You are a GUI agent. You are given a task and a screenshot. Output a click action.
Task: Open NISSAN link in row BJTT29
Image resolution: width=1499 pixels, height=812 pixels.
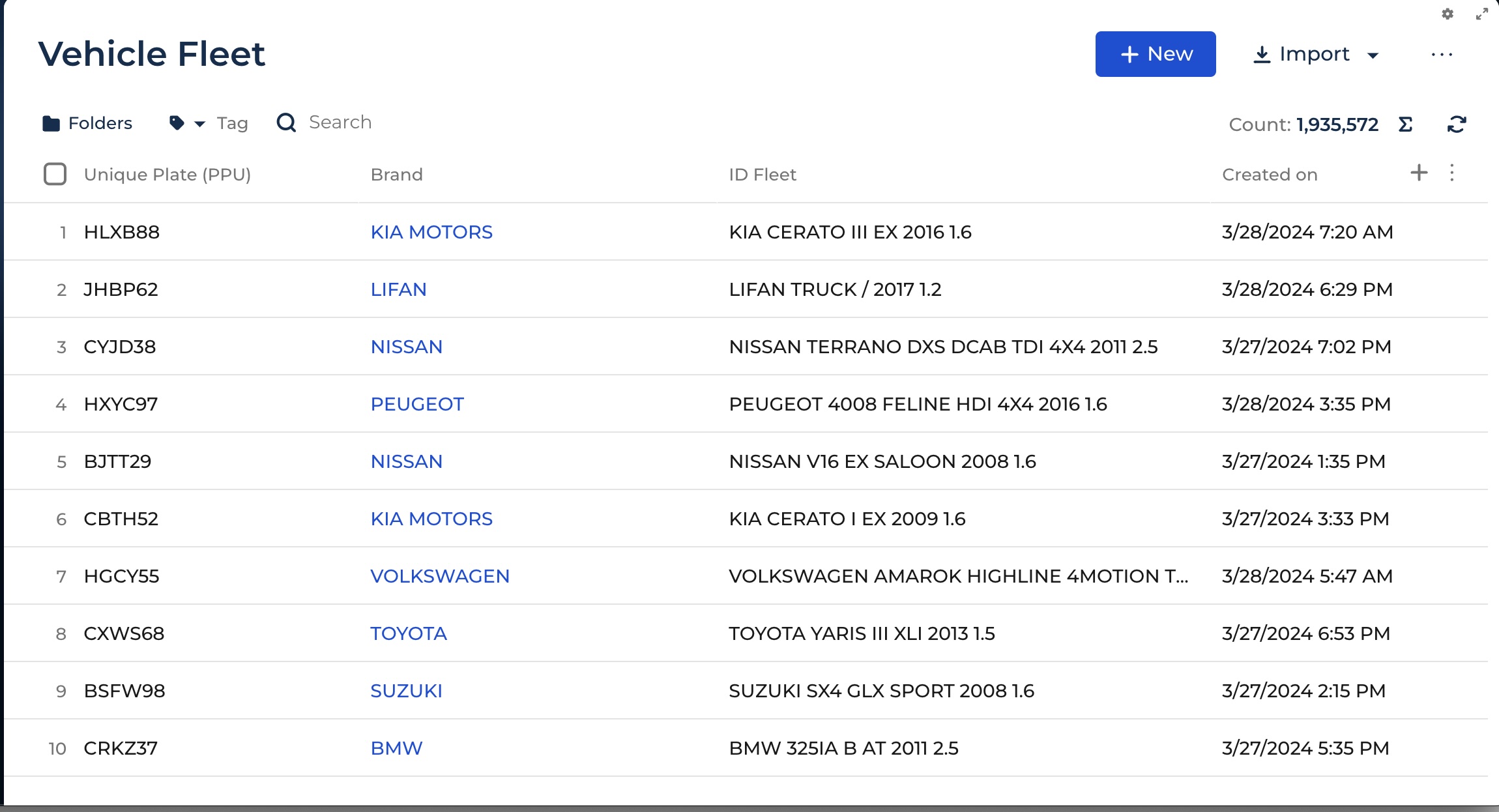pyautogui.click(x=406, y=461)
